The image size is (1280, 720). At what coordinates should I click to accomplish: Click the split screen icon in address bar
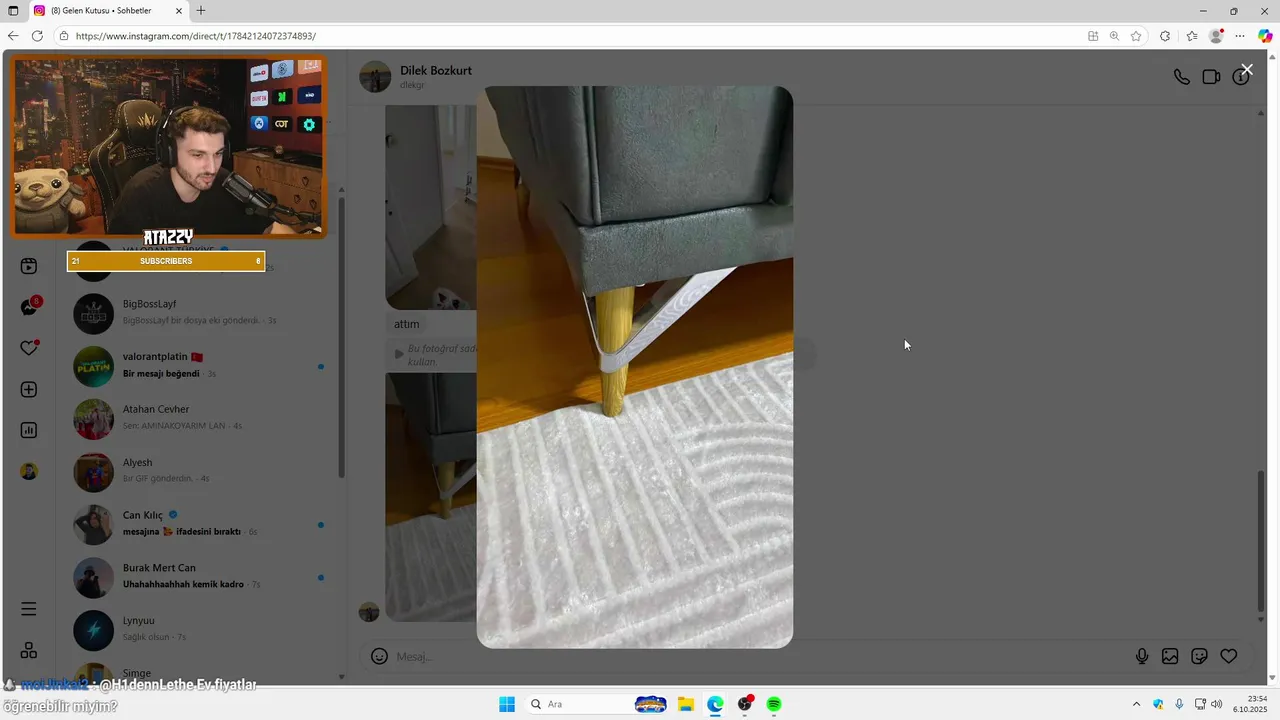coord(1093,36)
